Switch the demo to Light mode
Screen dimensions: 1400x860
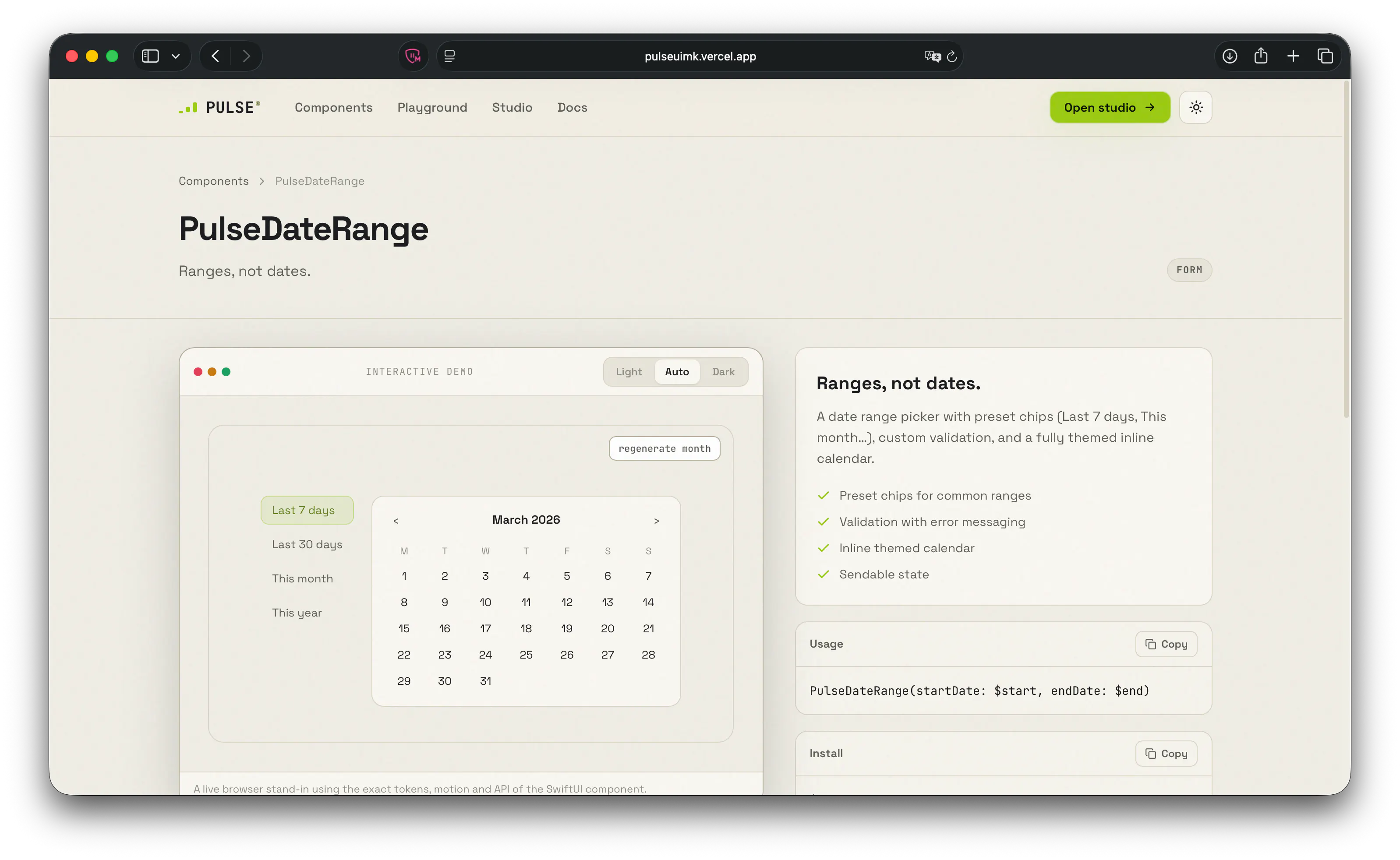click(629, 371)
